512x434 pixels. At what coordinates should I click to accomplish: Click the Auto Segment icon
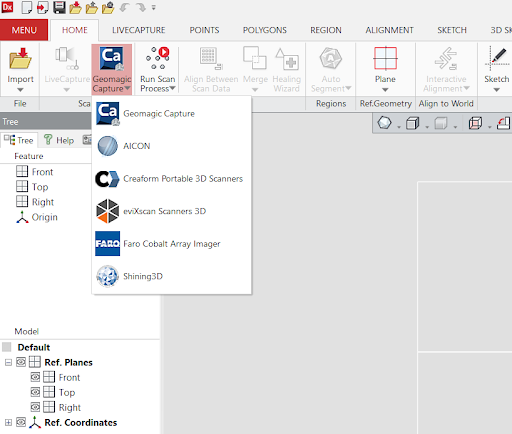[x=331, y=58]
